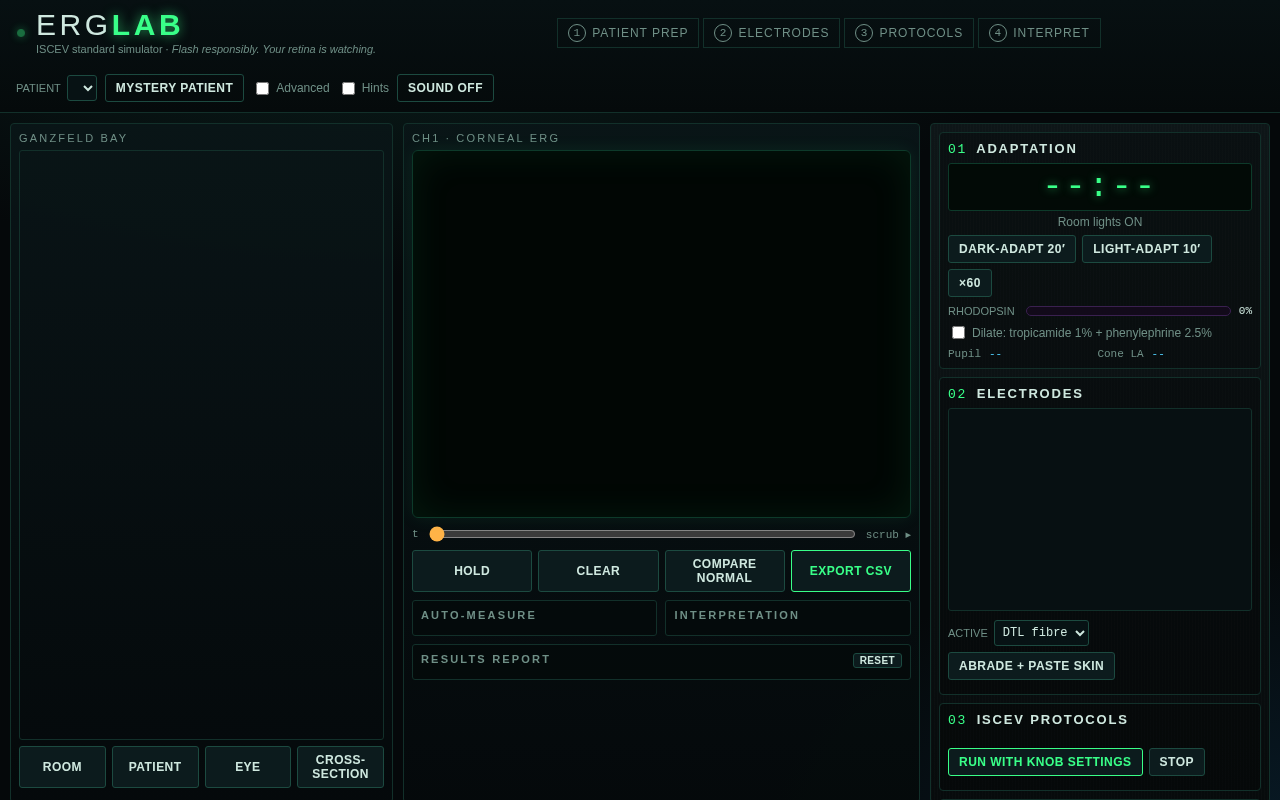Switch to the Protocols step tab
1280x800 pixels.
tap(909, 33)
